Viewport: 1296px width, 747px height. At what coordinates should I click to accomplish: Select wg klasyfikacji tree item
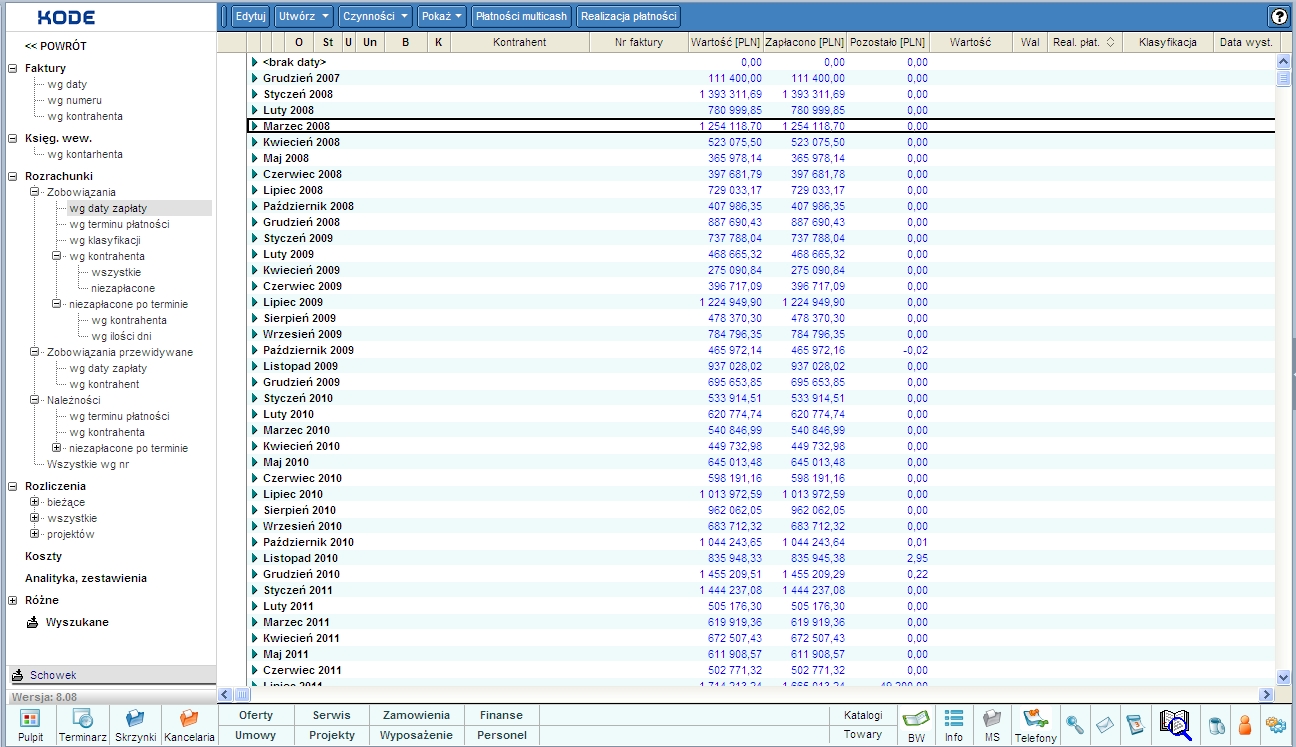(x=105, y=240)
